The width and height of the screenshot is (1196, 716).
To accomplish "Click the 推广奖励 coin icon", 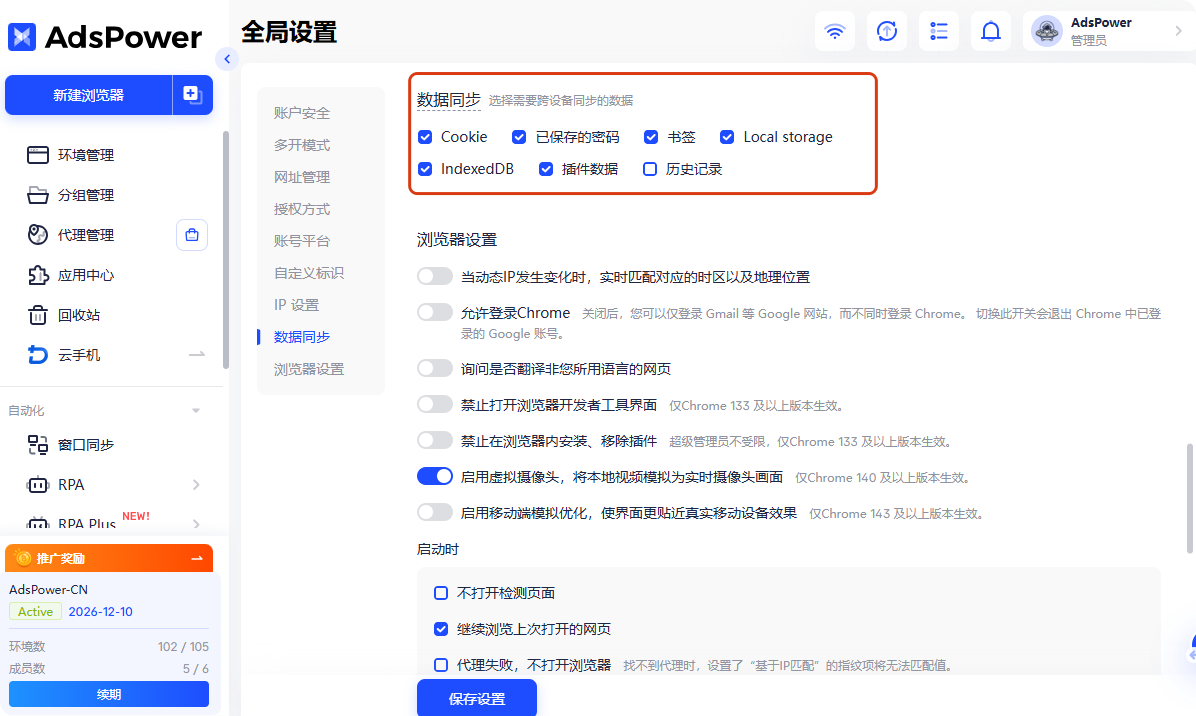I will (23, 558).
